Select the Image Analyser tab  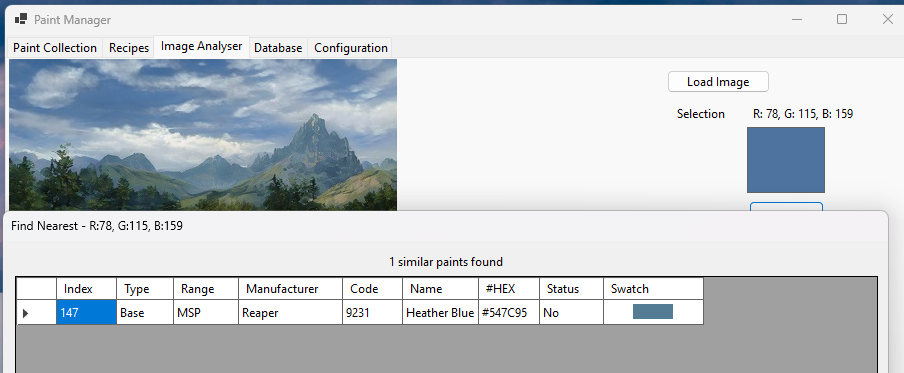point(202,46)
